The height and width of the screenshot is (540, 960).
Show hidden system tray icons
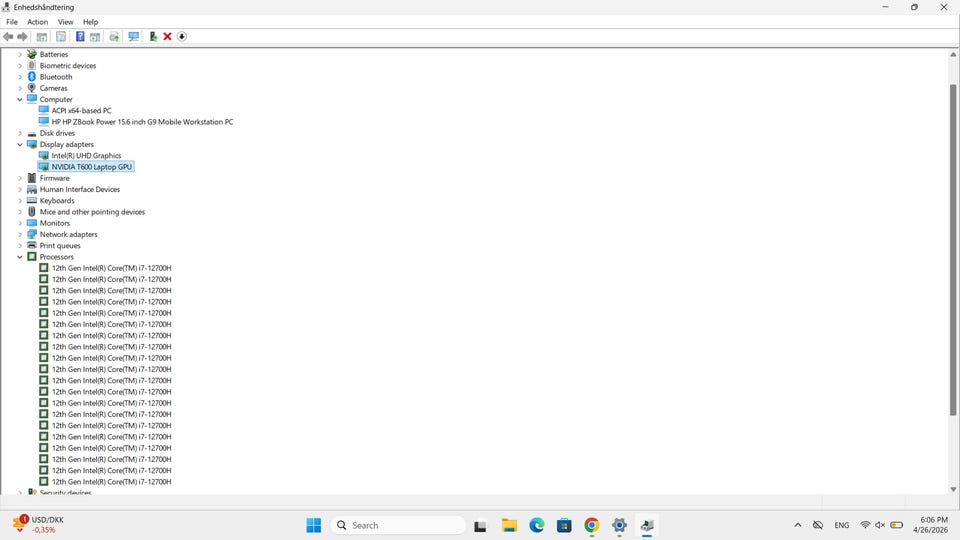tap(798, 525)
